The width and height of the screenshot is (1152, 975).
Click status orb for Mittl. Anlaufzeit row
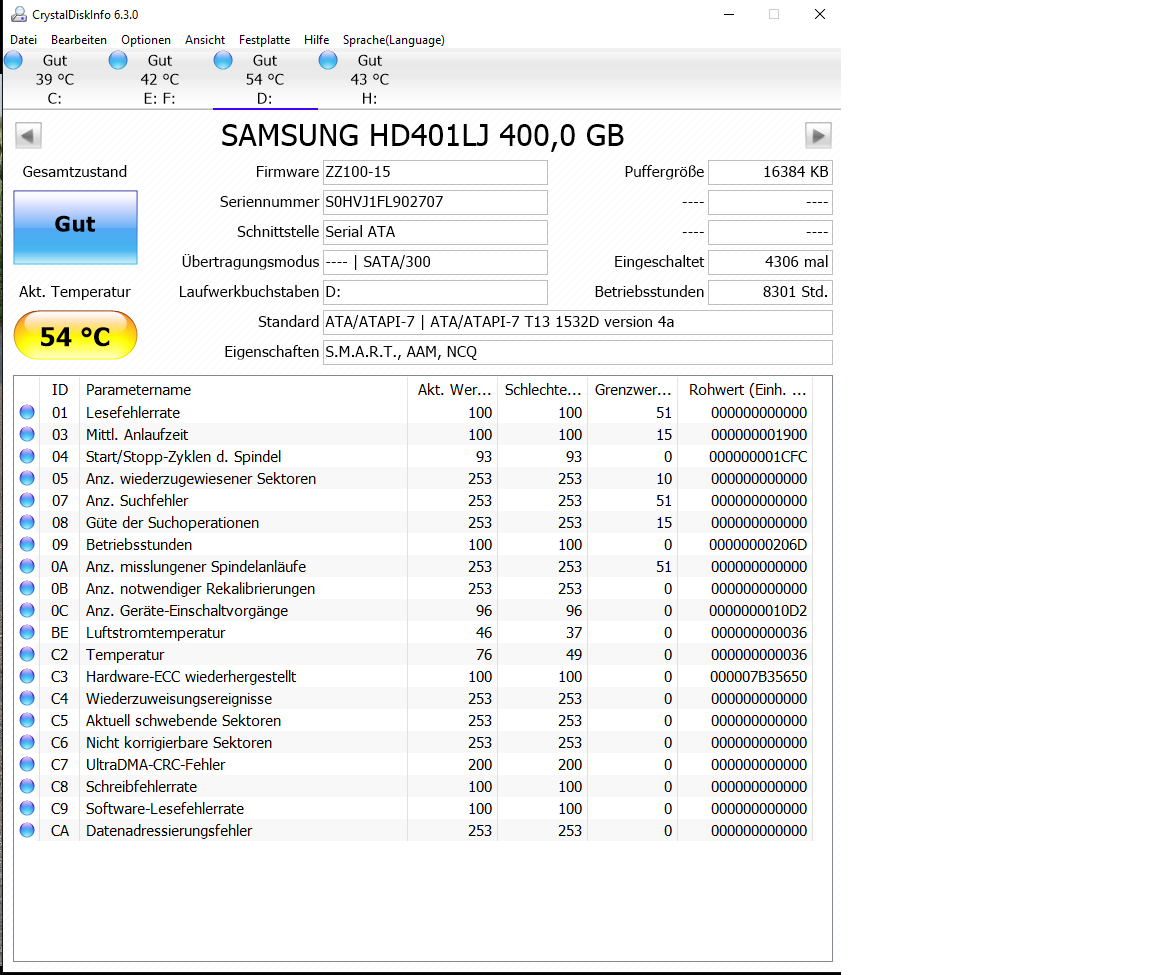27,434
